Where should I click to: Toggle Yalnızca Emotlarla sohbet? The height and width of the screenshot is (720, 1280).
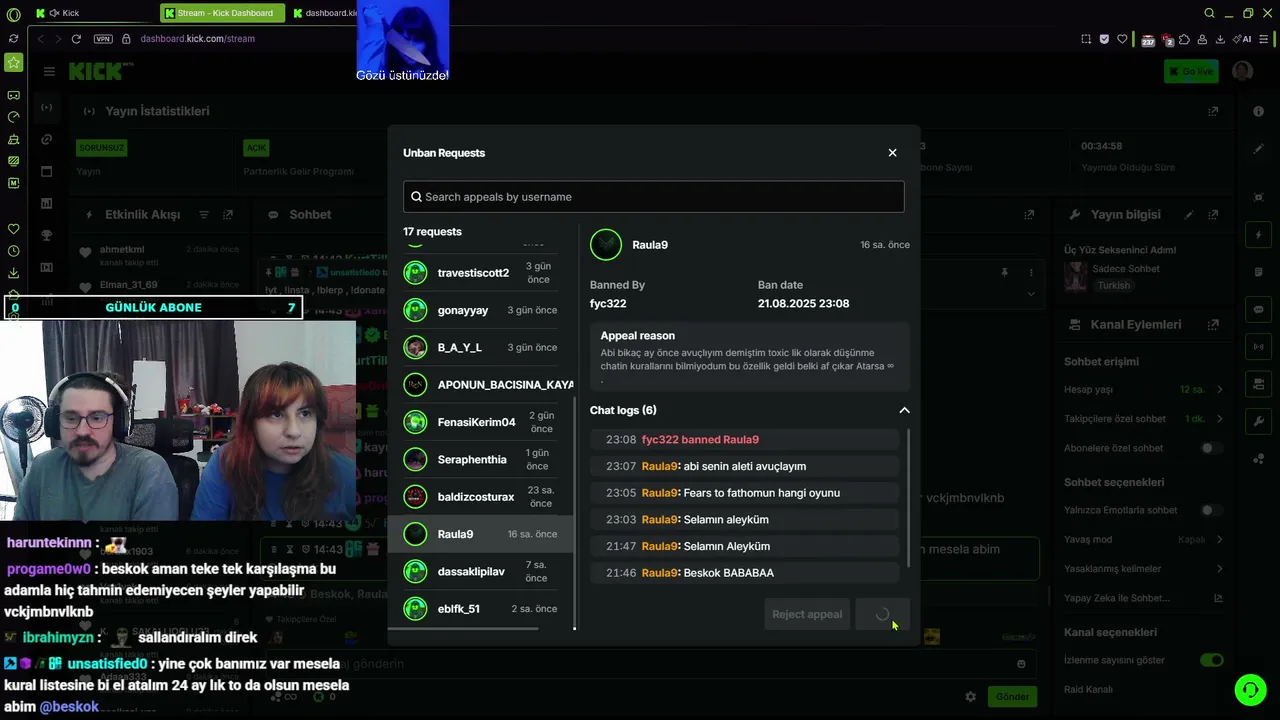coord(1211,510)
